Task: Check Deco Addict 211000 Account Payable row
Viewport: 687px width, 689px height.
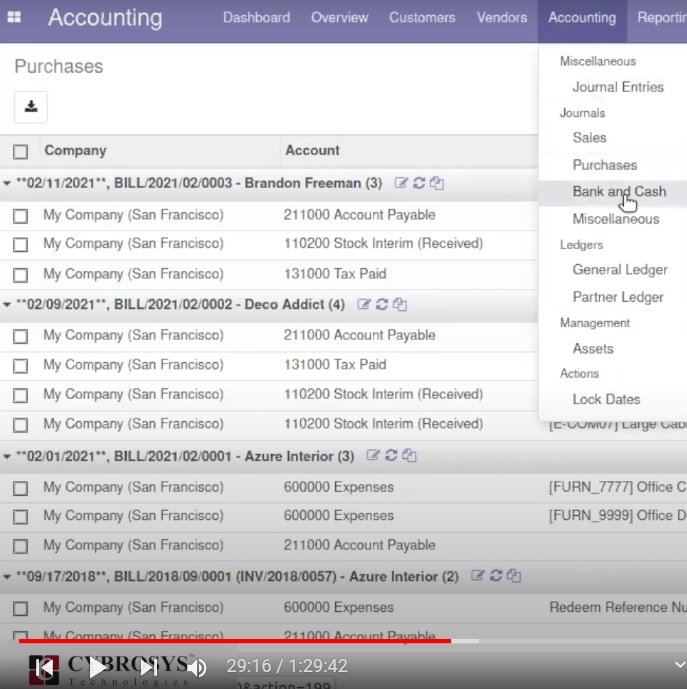Action: pyautogui.click(x=20, y=337)
